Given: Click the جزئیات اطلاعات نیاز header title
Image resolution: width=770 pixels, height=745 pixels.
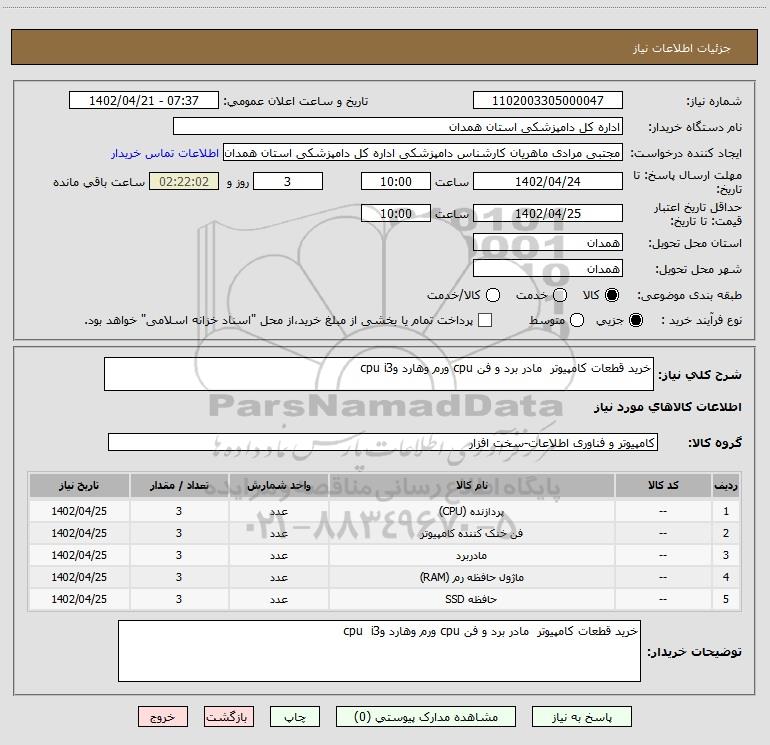Looking at the screenshot, I should (x=681, y=48).
